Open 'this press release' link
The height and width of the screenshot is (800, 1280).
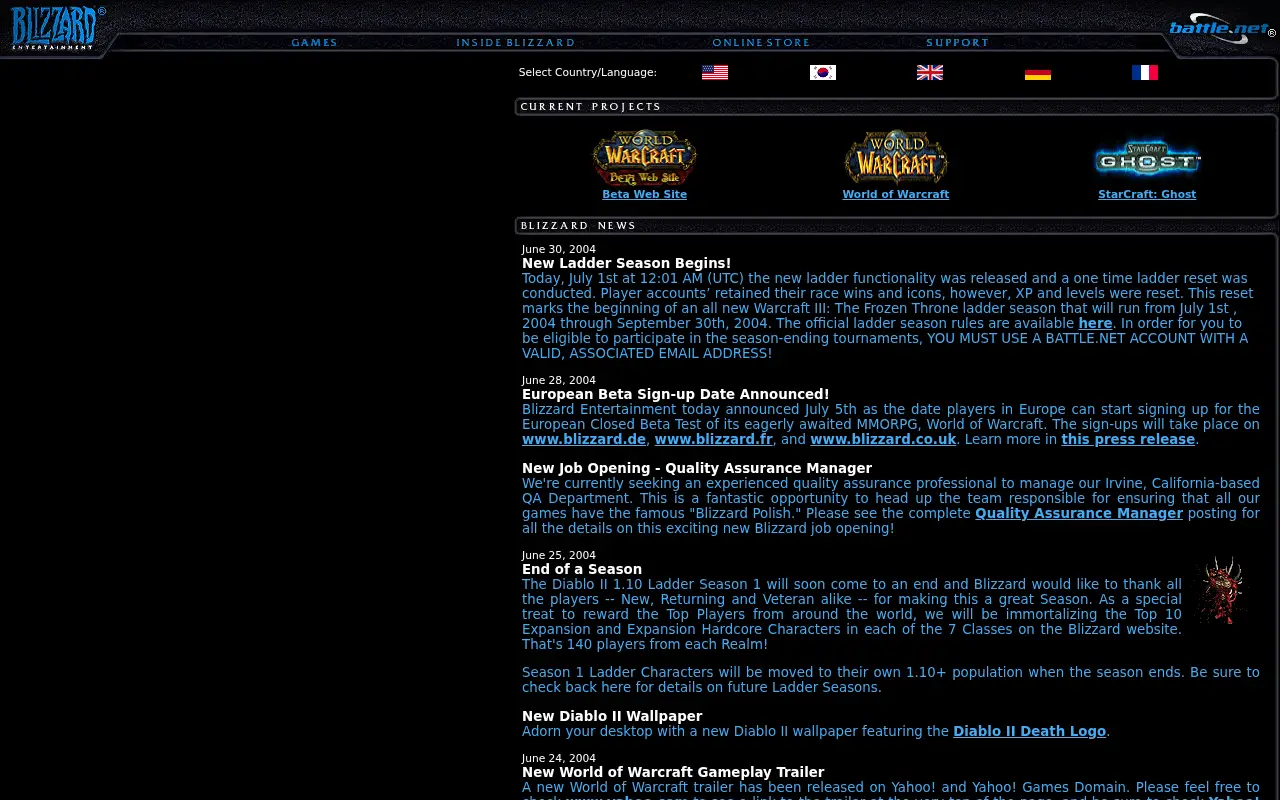point(1128,439)
